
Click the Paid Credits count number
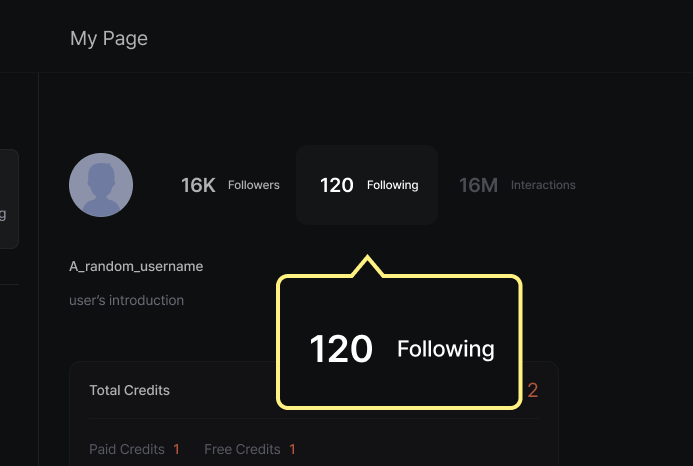coord(176,449)
